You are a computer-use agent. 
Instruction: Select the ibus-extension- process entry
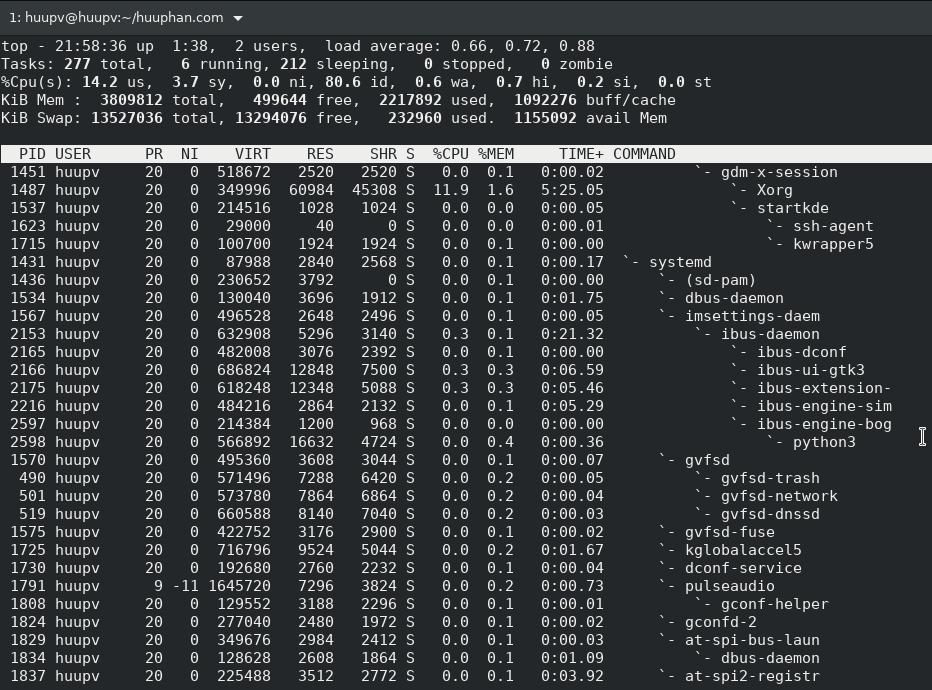824,388
